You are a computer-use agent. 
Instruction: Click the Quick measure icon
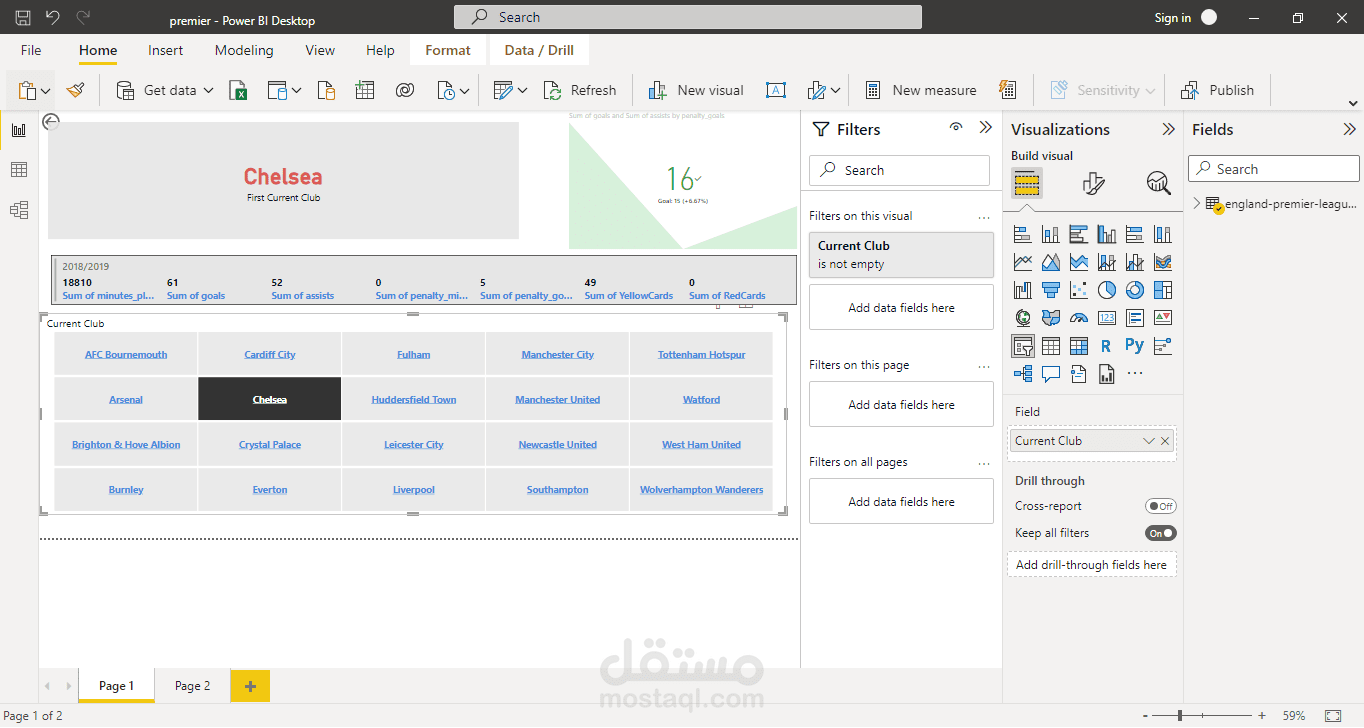(1007, 90)
